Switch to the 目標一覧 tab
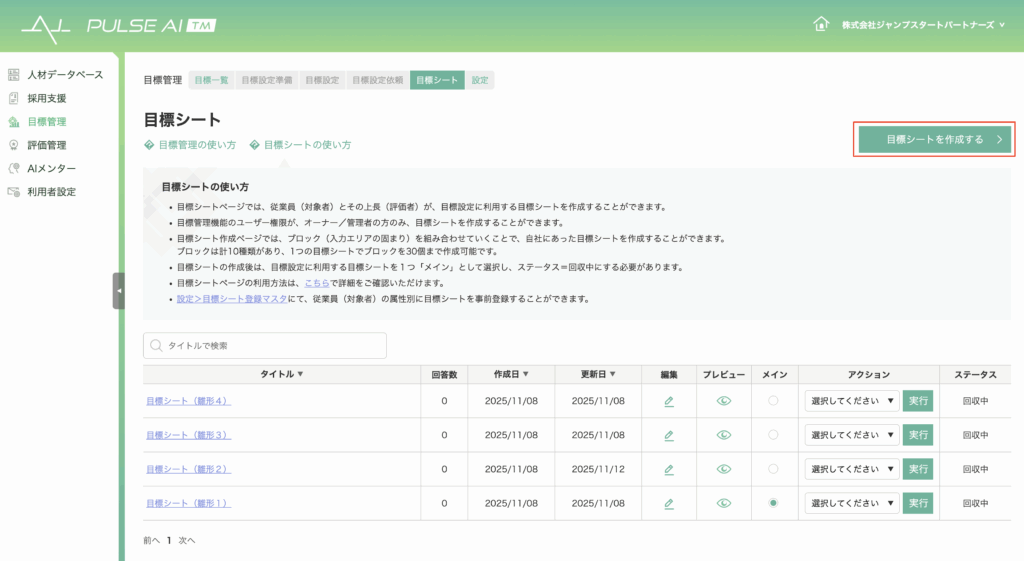 click(x=211, y=80)
